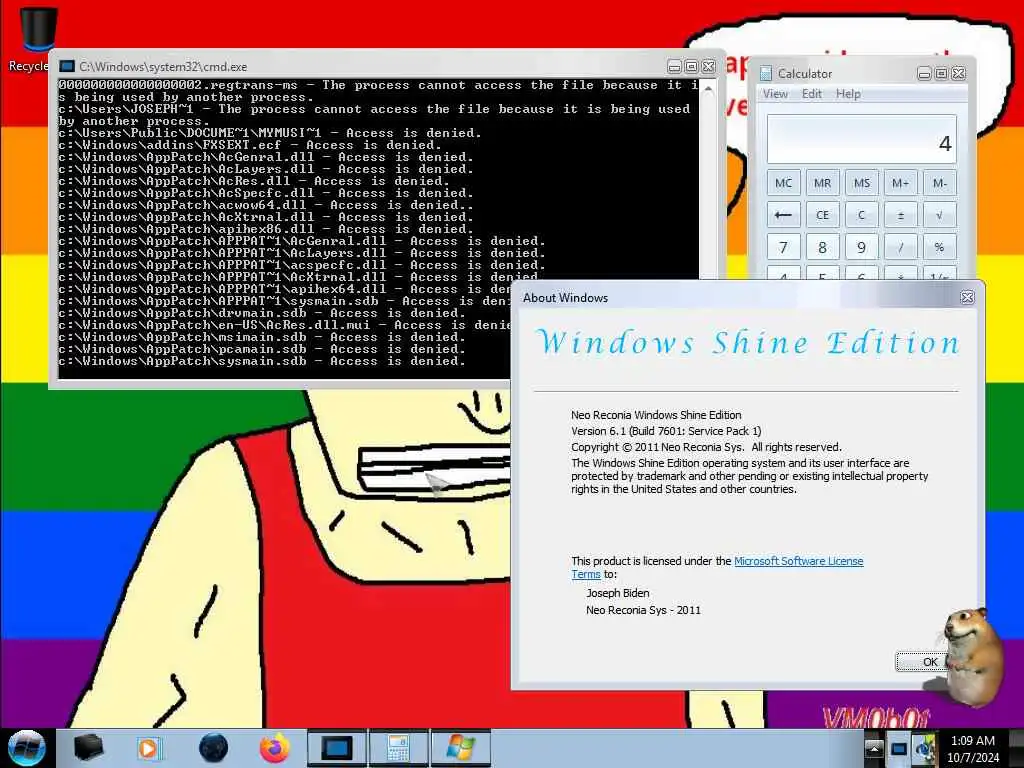Viewport: 1024px width, 768px height.
Task: Click cmd line mentioning acwow64.dll
Action: (x=266, y=205)
